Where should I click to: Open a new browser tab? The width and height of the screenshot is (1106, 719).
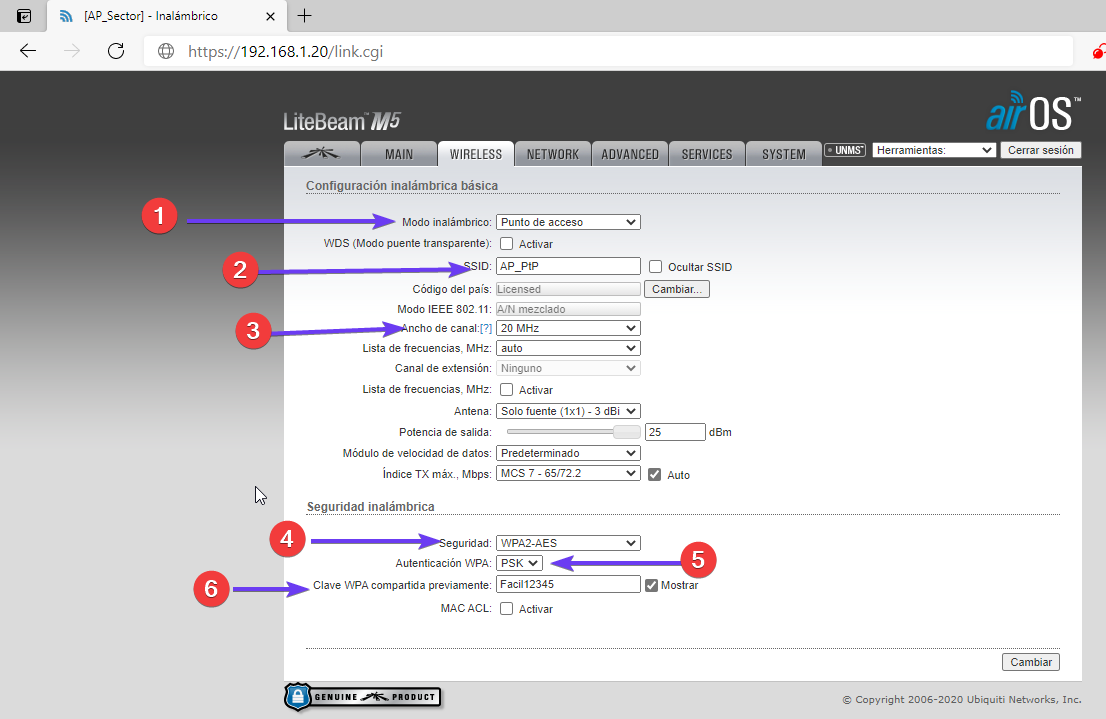click(305, 16)
